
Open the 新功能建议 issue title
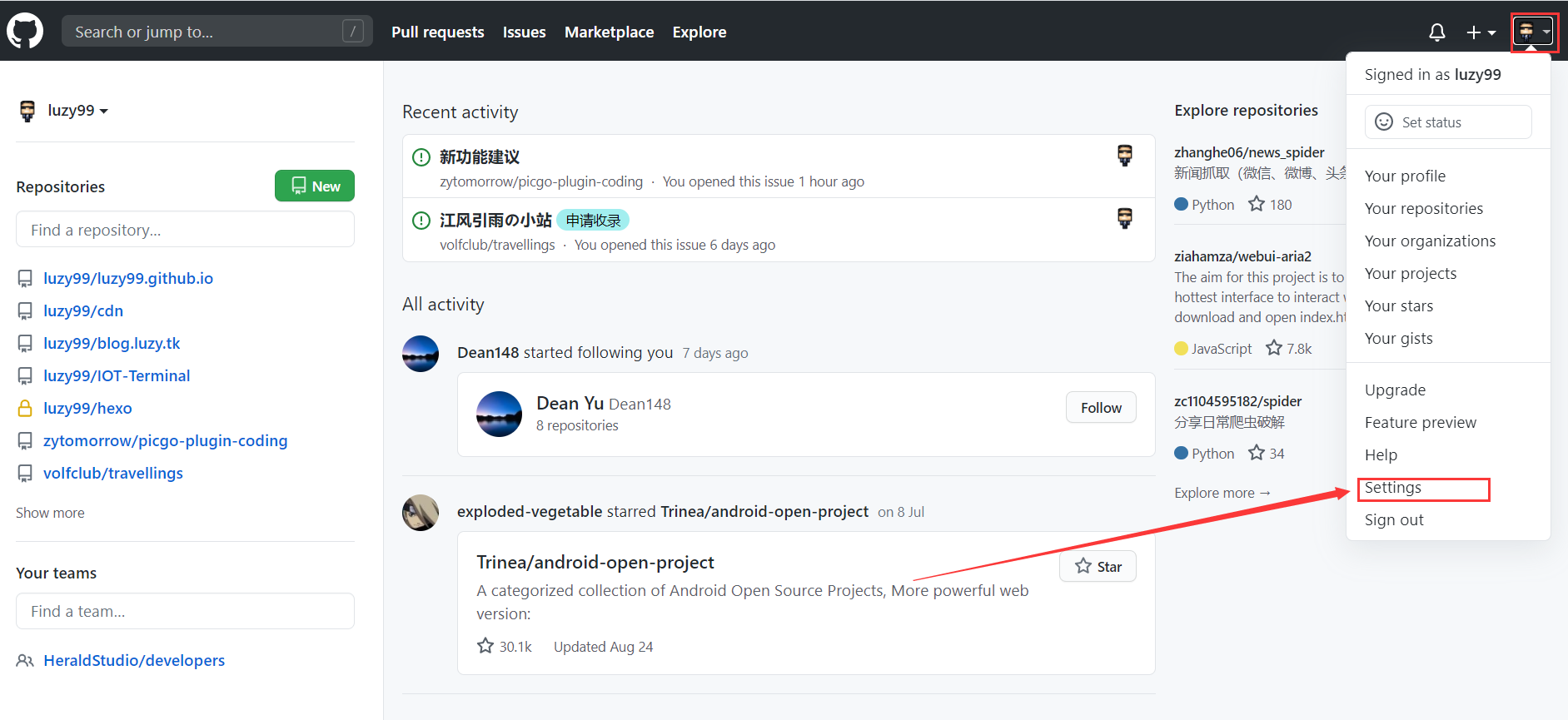click(480, 156)
